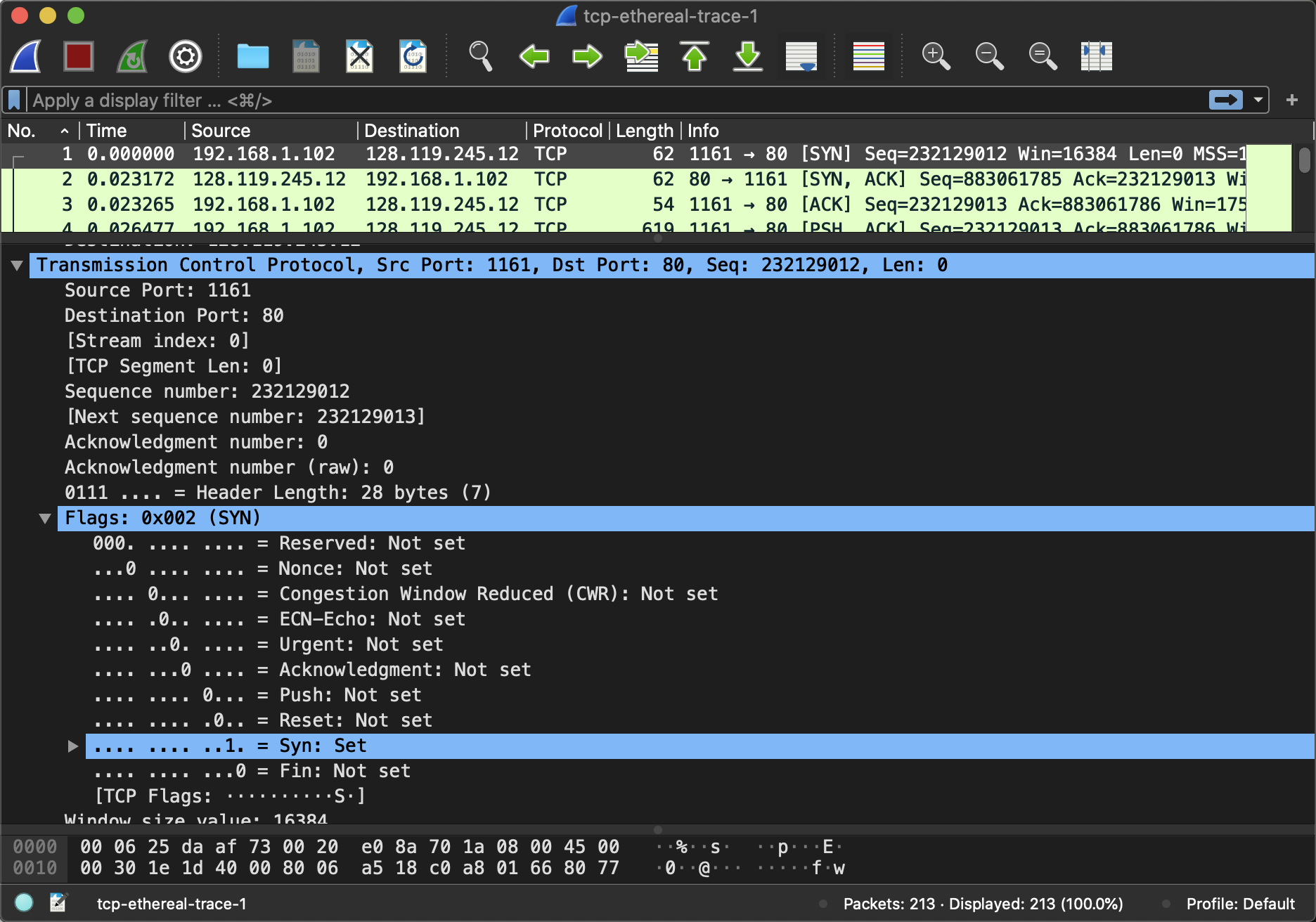Apply the display filter arrow button
The width and height of the screenshot is (1316, 922).
pyautogui.click(x=1225, y=100)
